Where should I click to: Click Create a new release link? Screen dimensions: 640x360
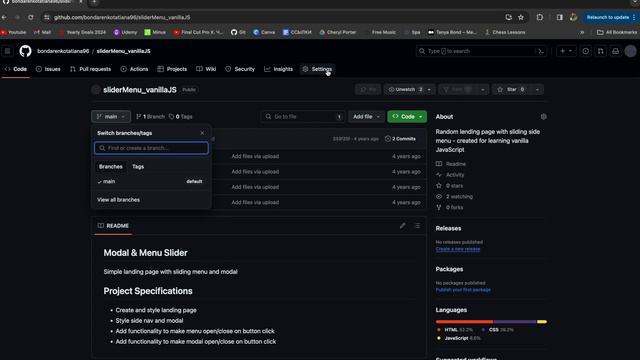[x=458, y=249]
